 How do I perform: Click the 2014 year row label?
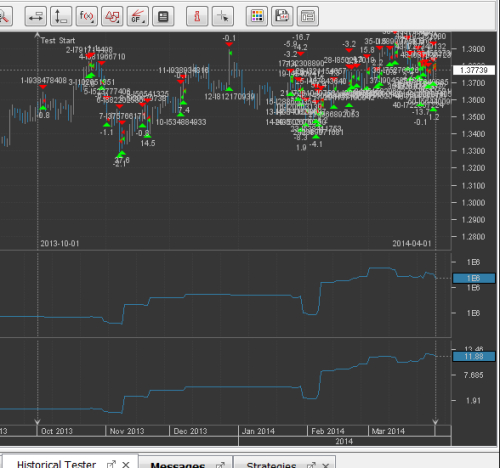click(344, 441)
